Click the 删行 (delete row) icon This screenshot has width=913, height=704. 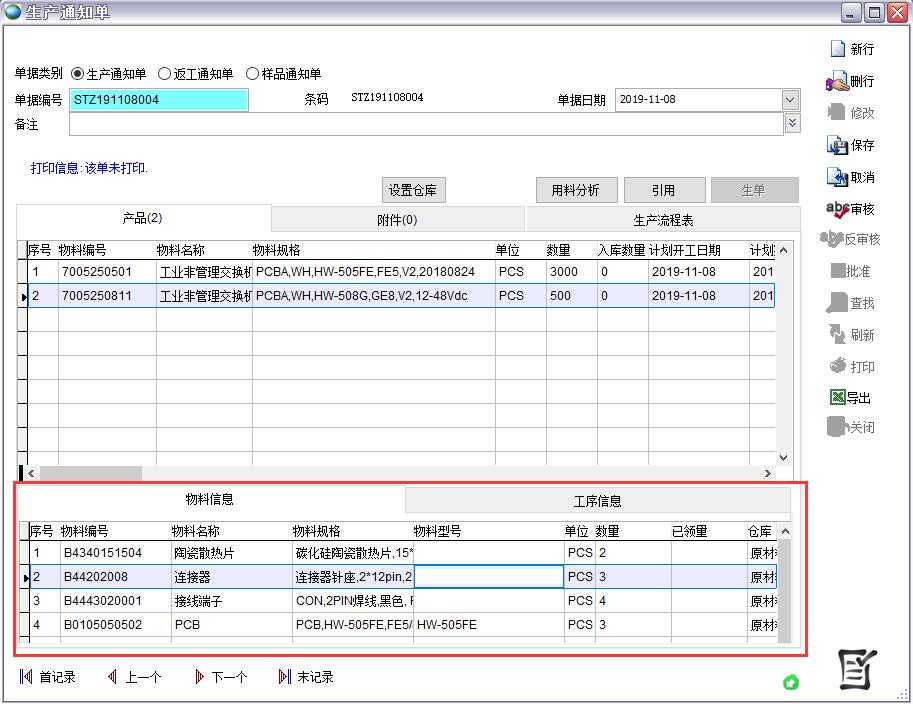click(837, 81)
